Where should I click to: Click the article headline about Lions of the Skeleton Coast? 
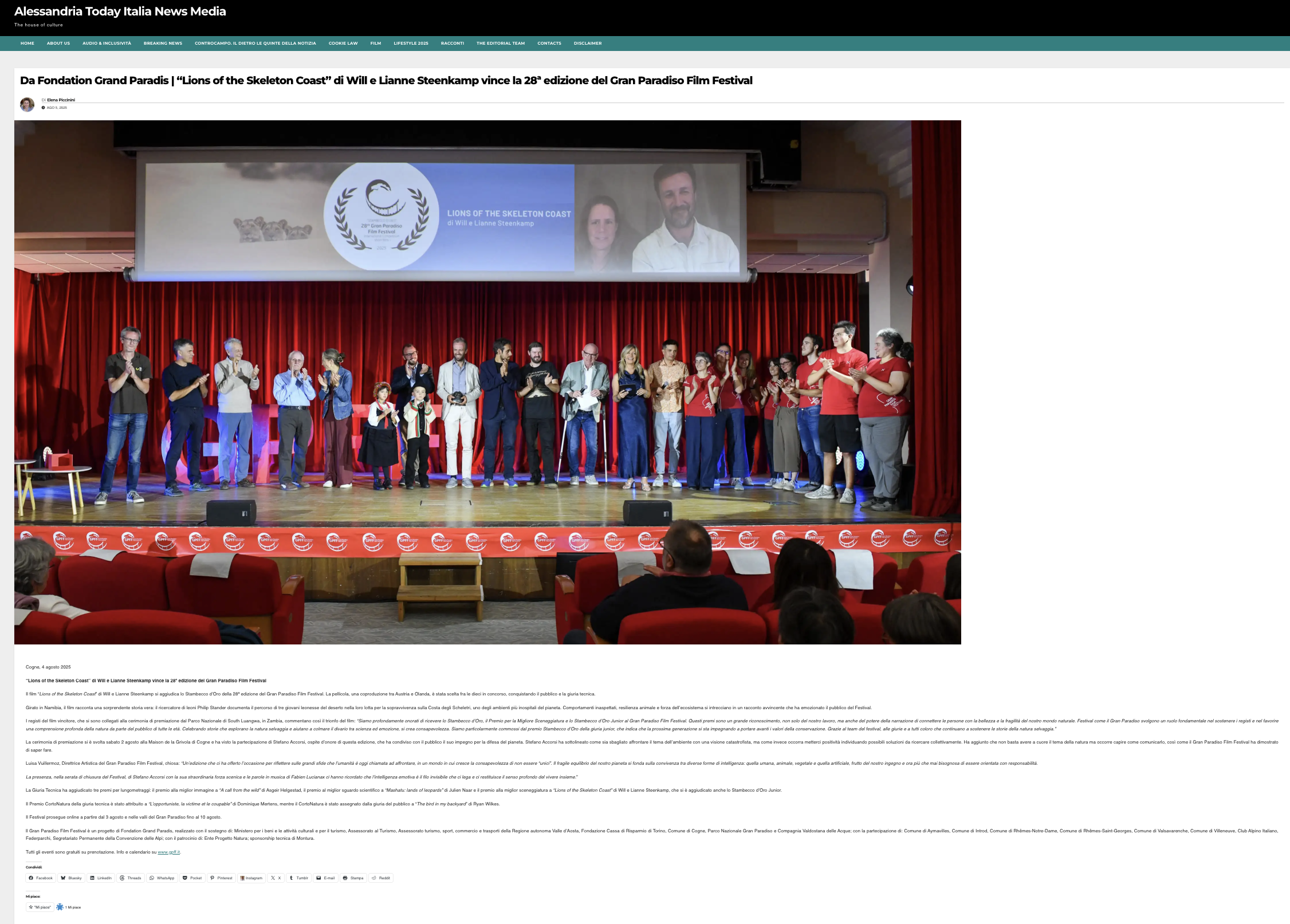pyautogui.click(x=386, y=81)
